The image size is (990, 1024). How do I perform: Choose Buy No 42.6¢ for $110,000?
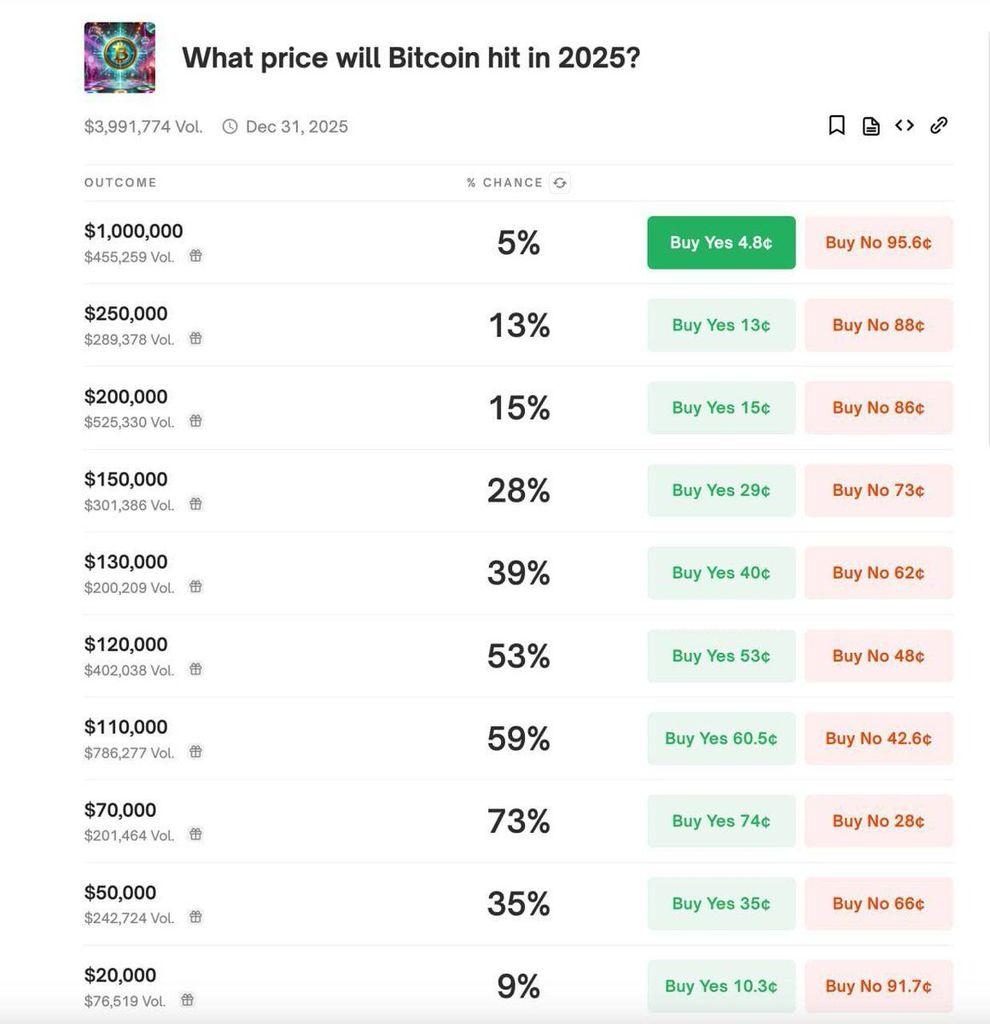pyautogui.click(x=878, y=738)
